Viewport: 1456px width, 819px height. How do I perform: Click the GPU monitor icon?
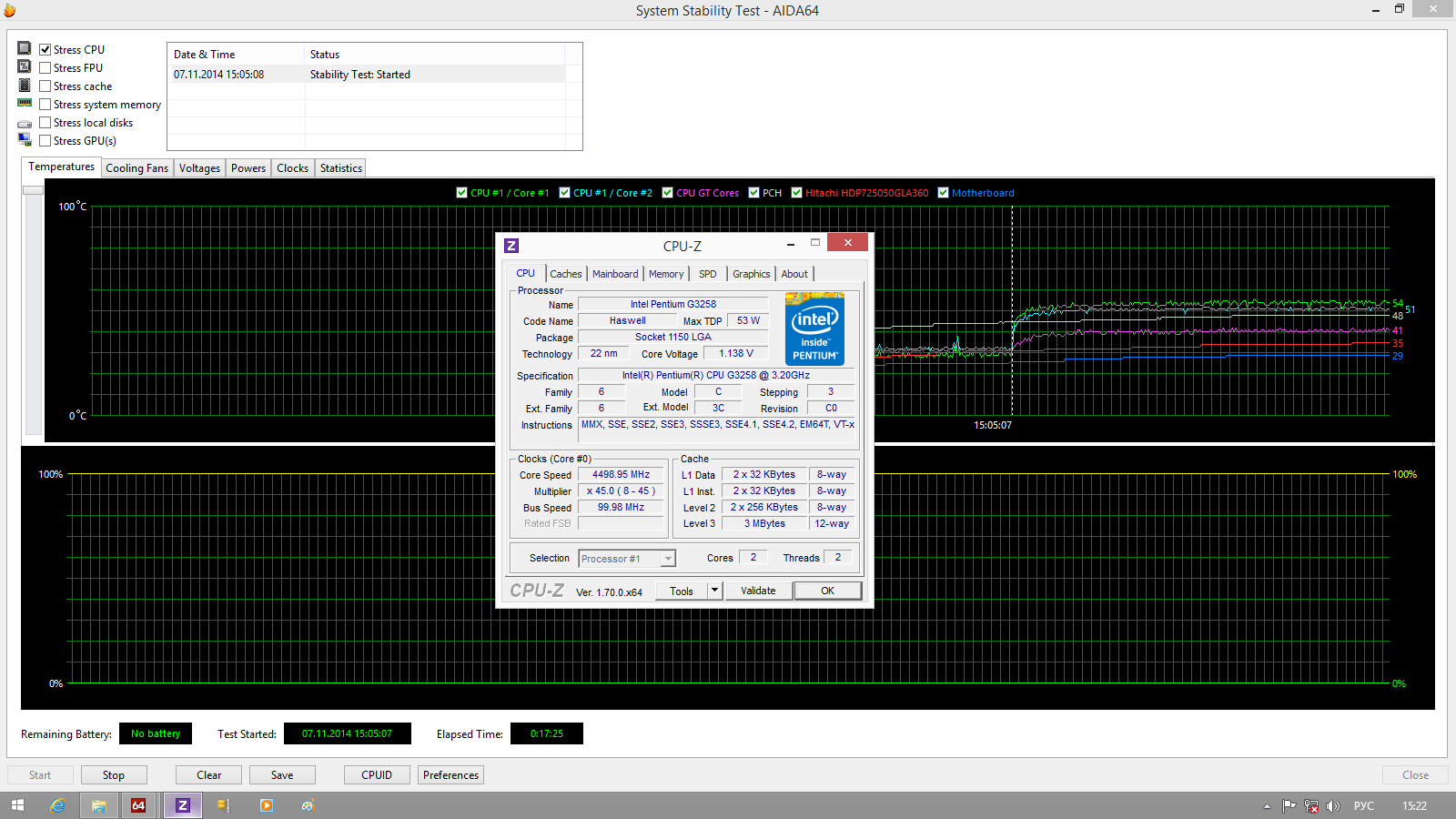click(x=25, y=139)
